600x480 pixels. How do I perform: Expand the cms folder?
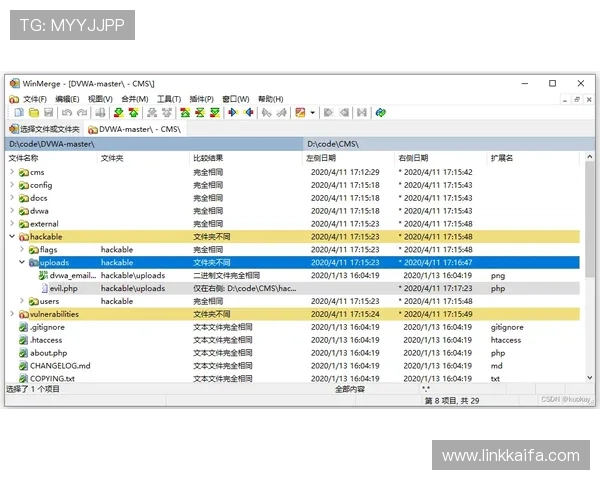(12, 172)
